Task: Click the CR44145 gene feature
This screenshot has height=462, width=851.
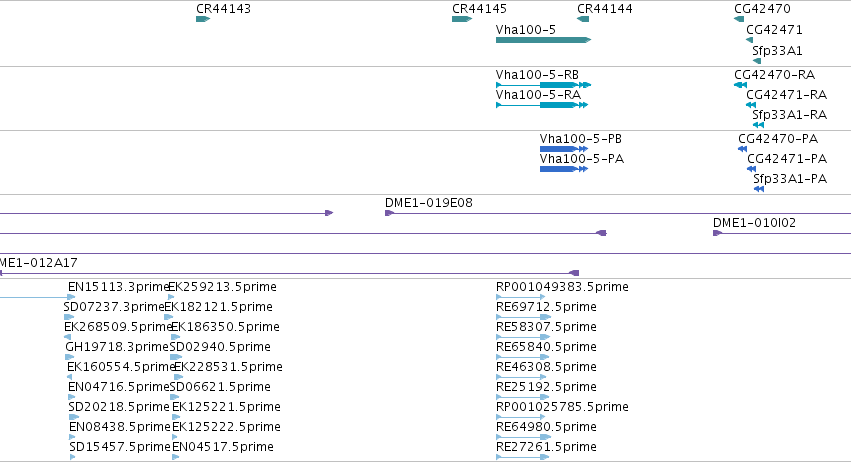Action: [462, 19]
